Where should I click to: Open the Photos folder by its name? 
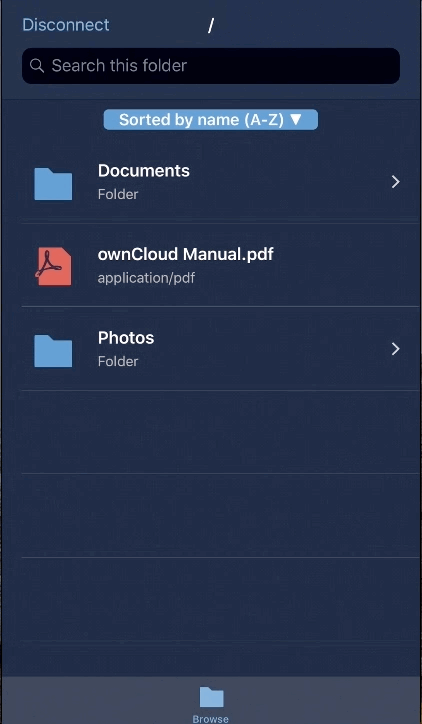click(126, 338)
